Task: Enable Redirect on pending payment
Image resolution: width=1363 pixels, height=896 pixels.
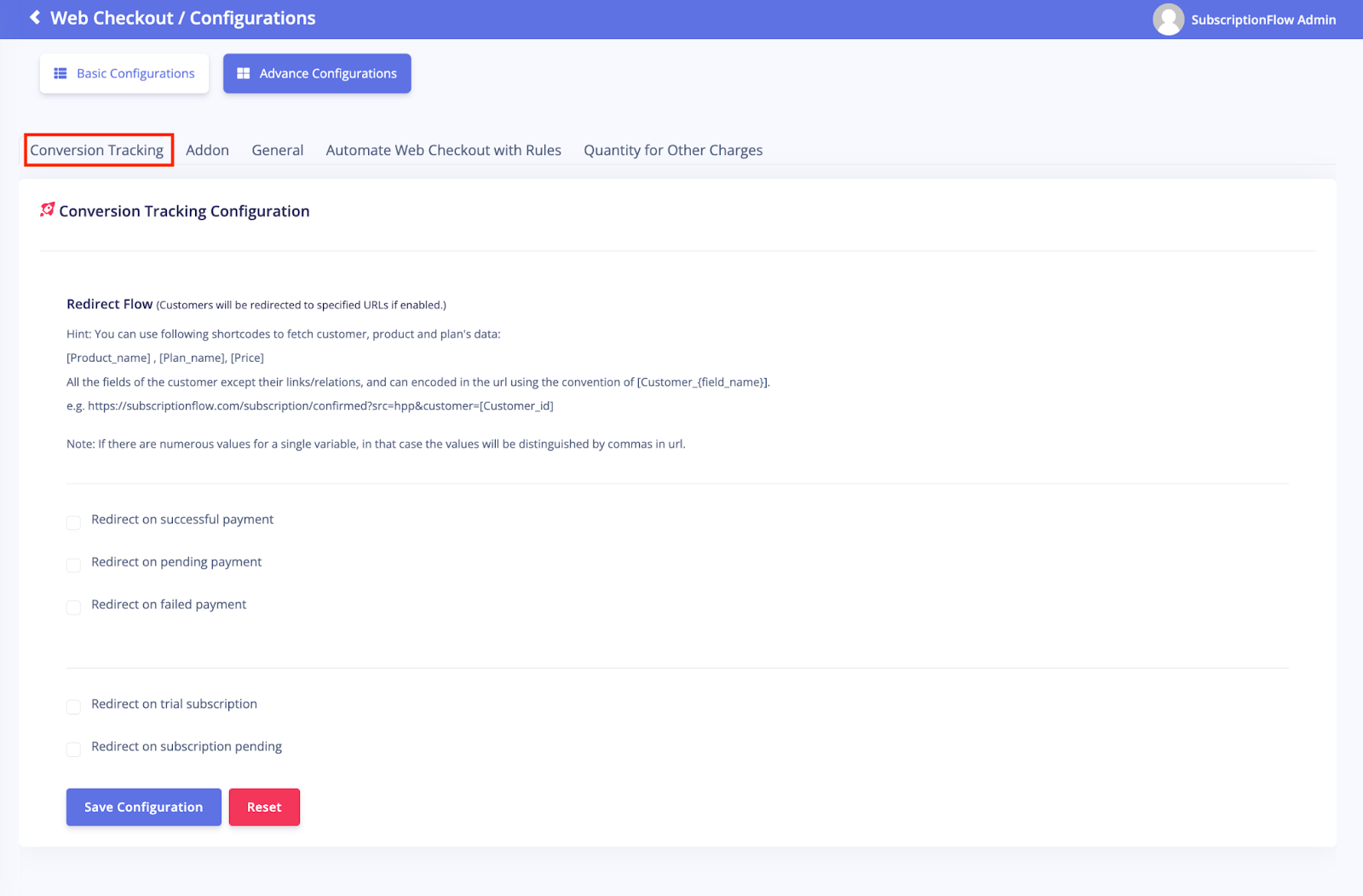Action: [73, 565]
